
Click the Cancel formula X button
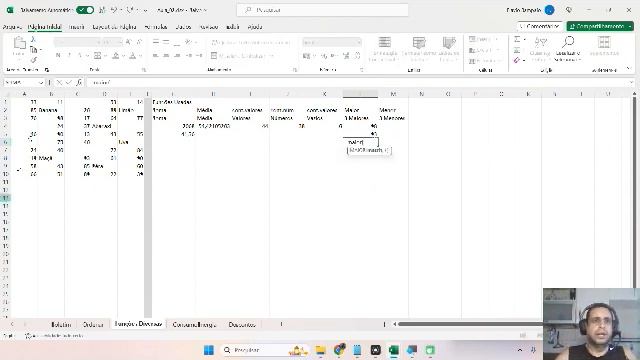coord(59,82)
